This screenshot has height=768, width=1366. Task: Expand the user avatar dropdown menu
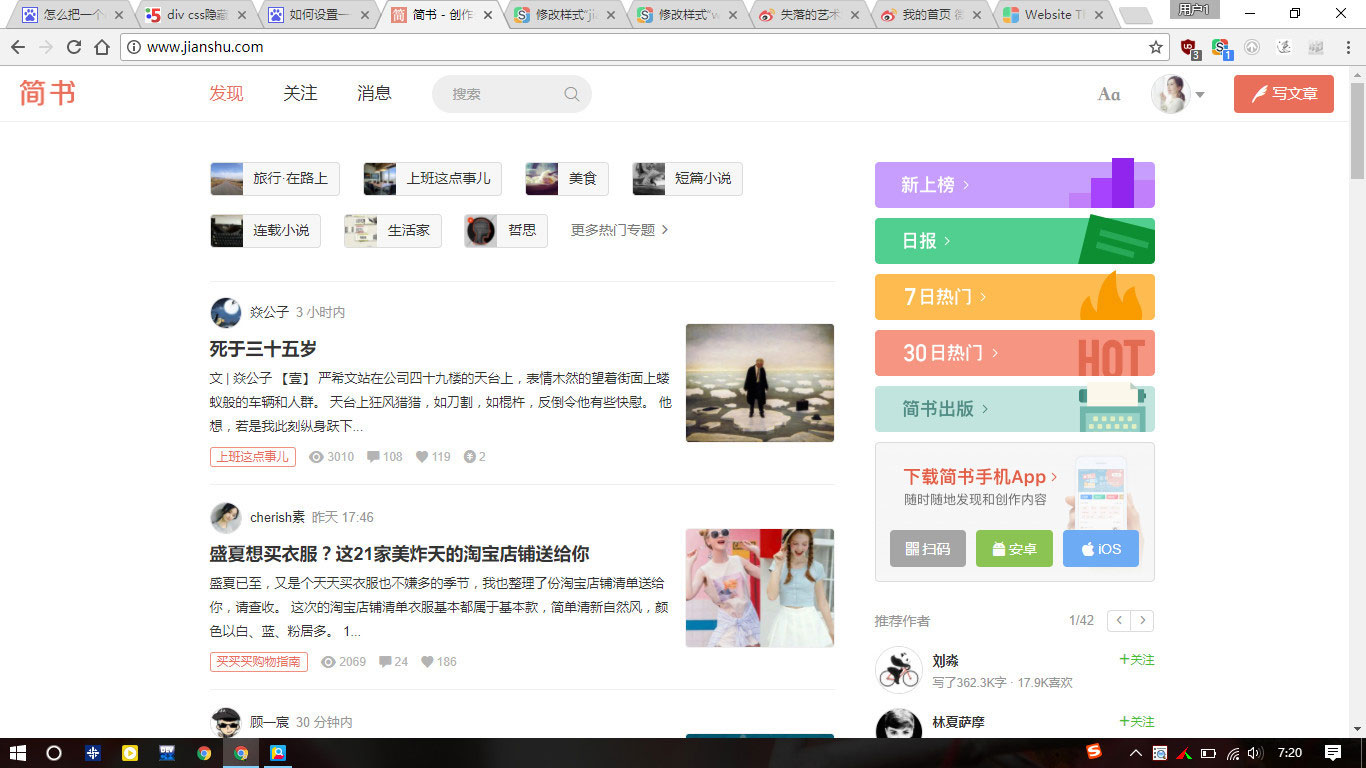pyautogui.click(x=1199, y=95)
